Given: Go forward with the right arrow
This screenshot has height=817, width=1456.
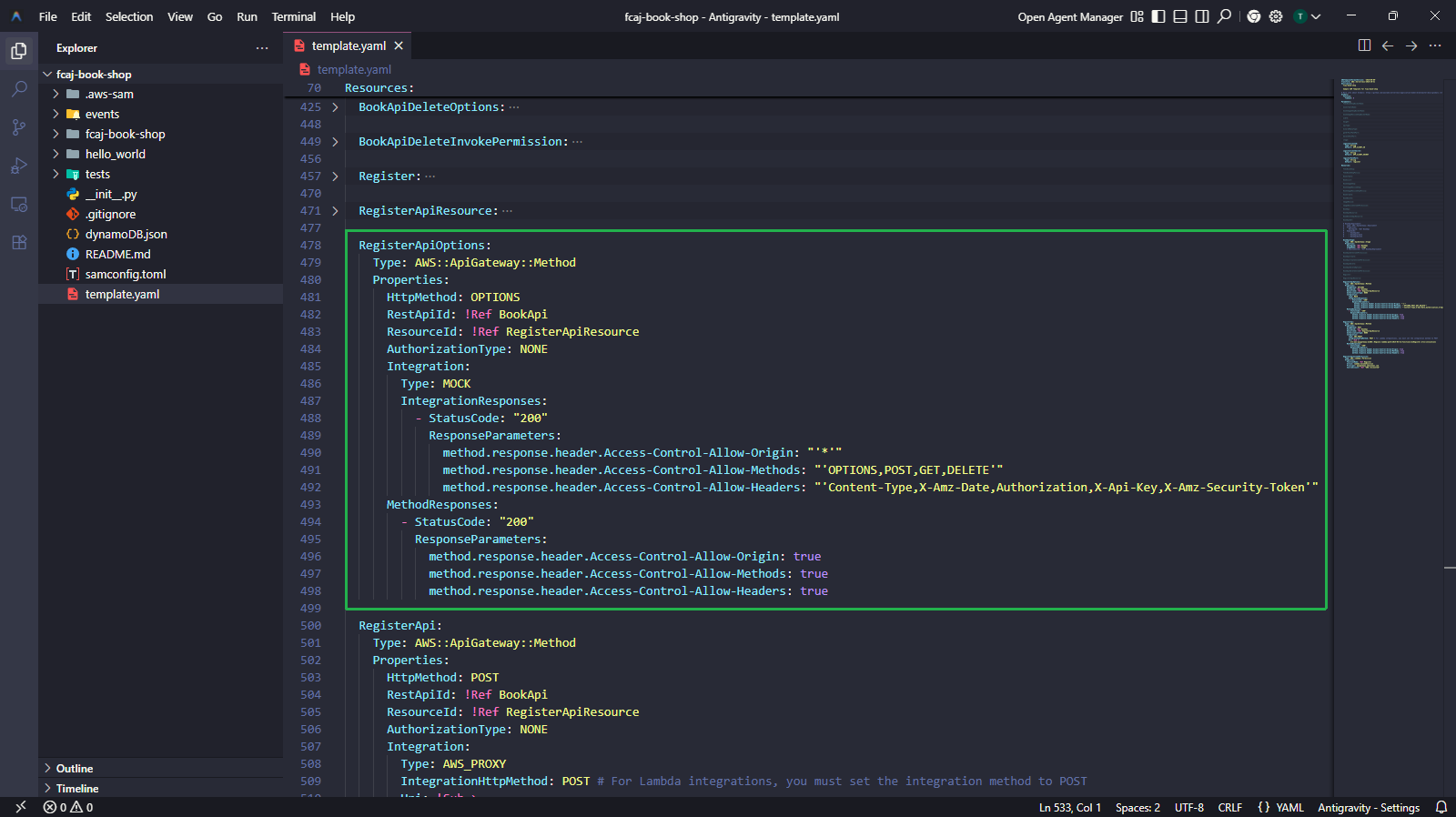Looking at the screenshot, I should click(x=1411, y=45).
